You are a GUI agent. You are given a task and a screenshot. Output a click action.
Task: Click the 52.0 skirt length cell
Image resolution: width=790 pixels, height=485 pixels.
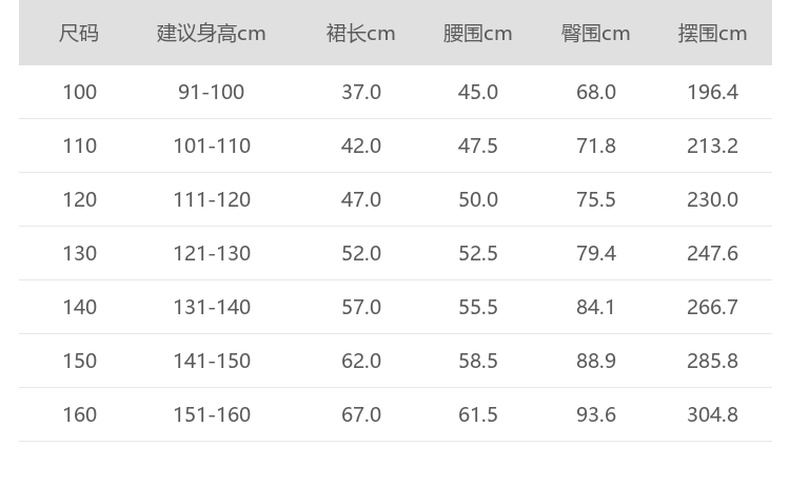pos(361,253)
